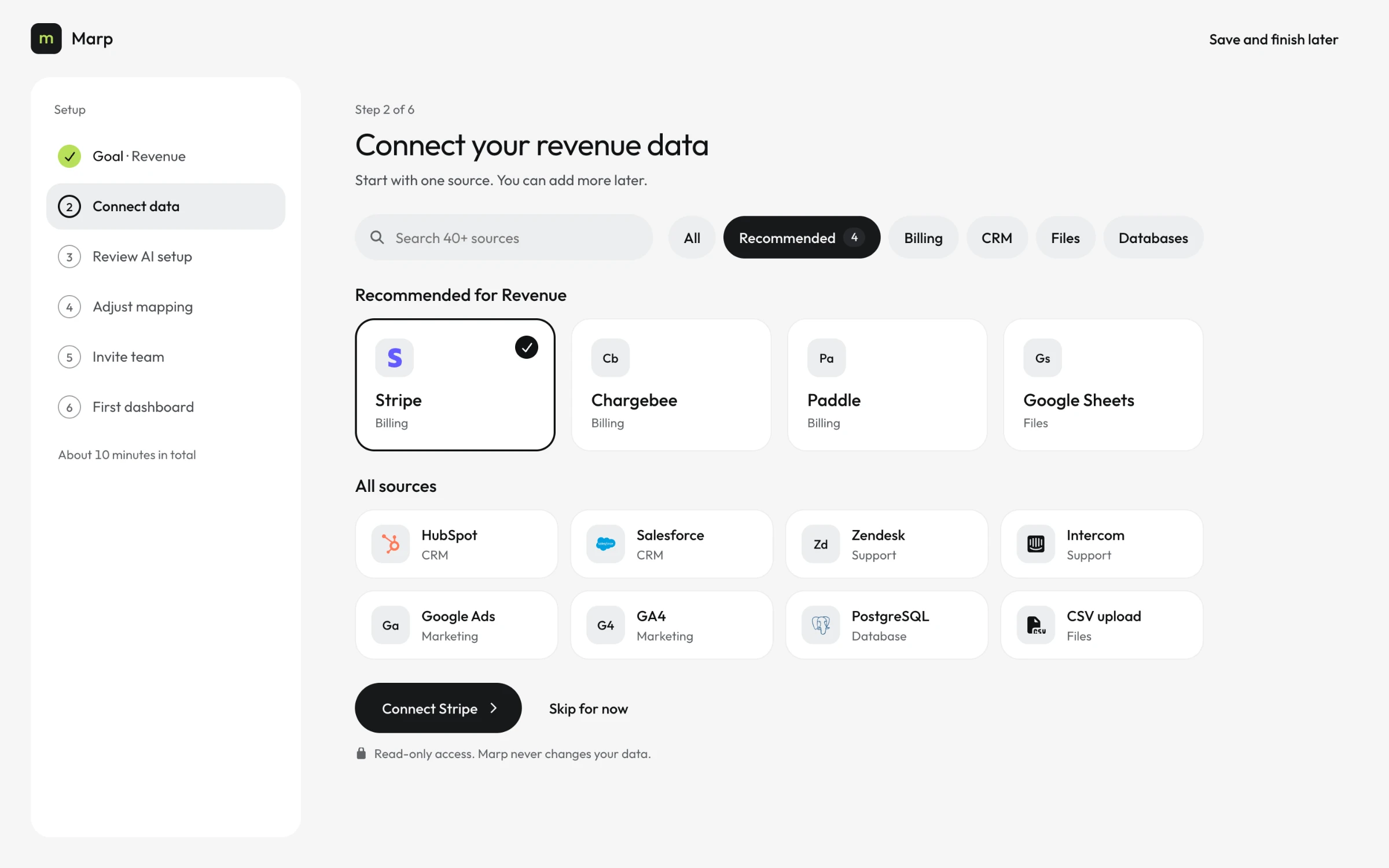Switch to the All filter tab
The width and height of the screenshot is (1389, 868).
(692, 237)
